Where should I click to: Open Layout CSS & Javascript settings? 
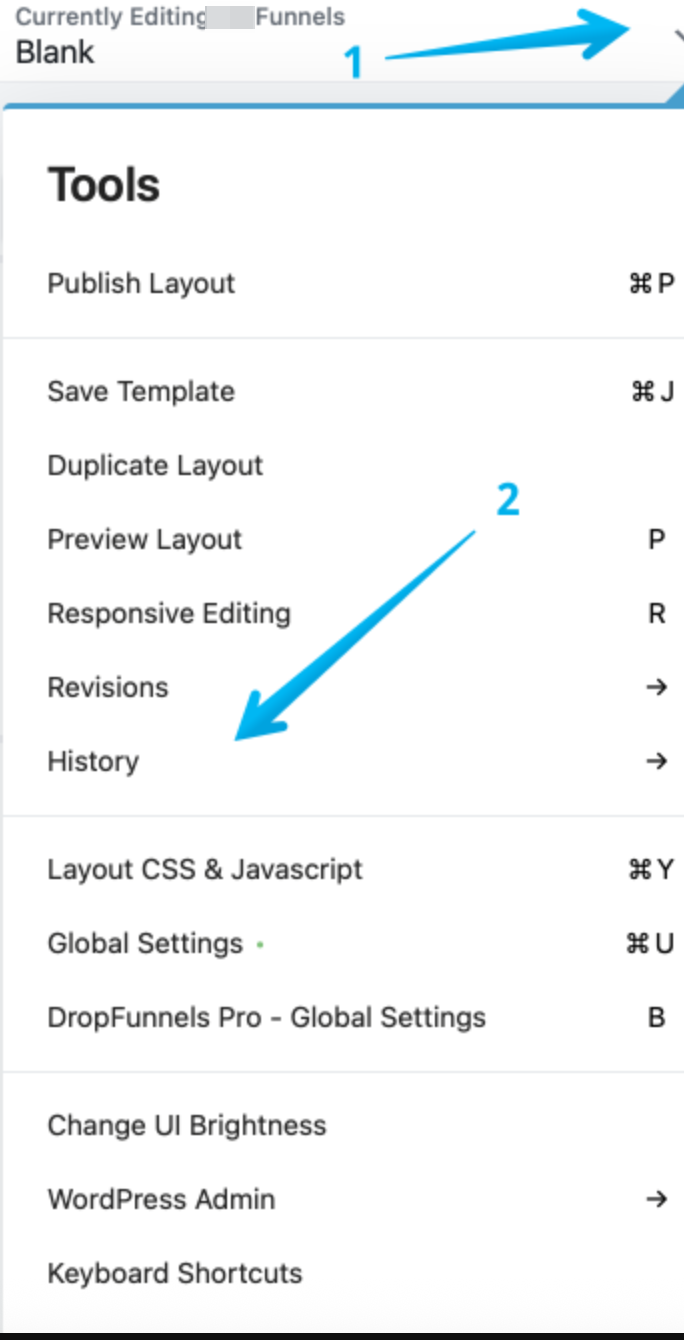(x=205, y=870)
